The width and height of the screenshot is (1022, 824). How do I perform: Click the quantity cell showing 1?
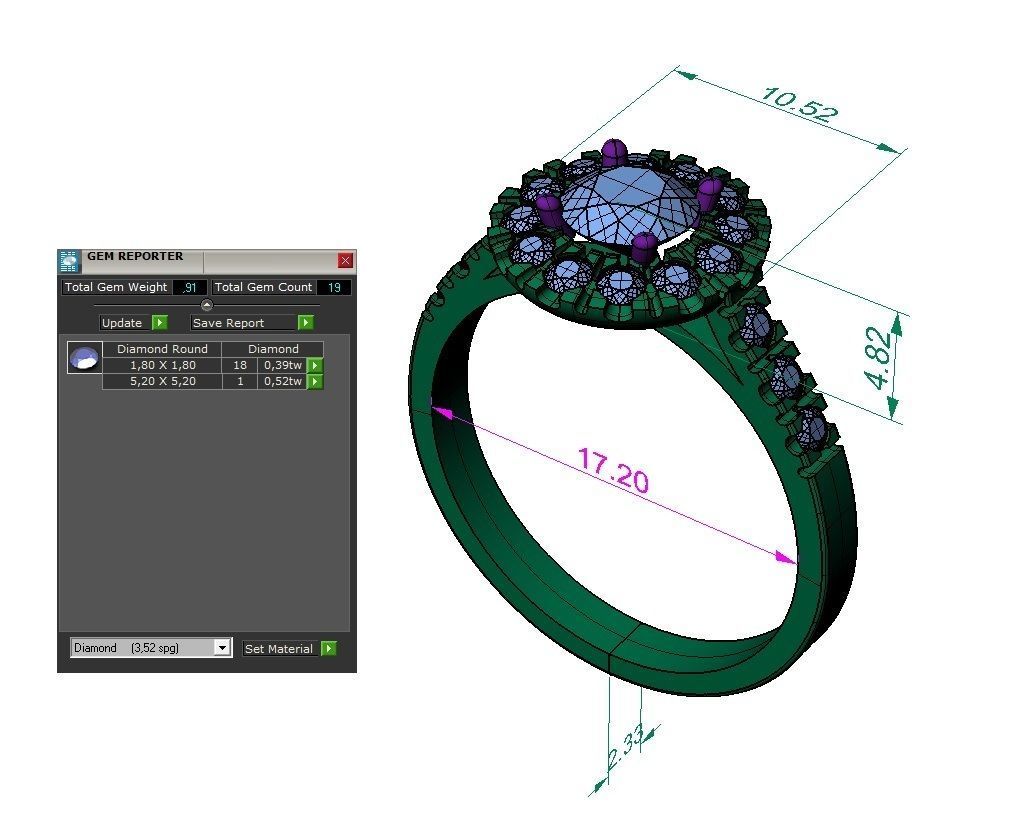click(x=240, y=381)
